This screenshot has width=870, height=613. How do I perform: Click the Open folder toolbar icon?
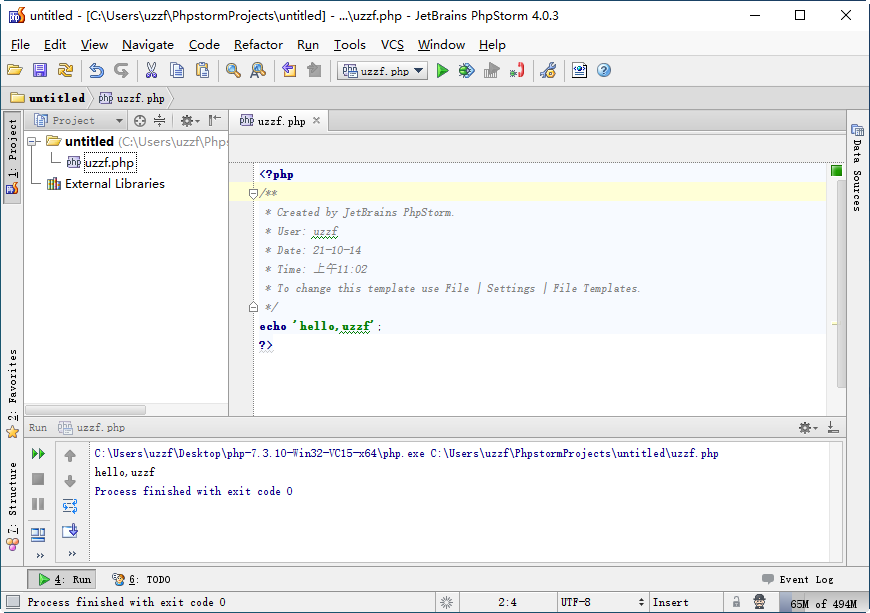[x=15, y=70]
